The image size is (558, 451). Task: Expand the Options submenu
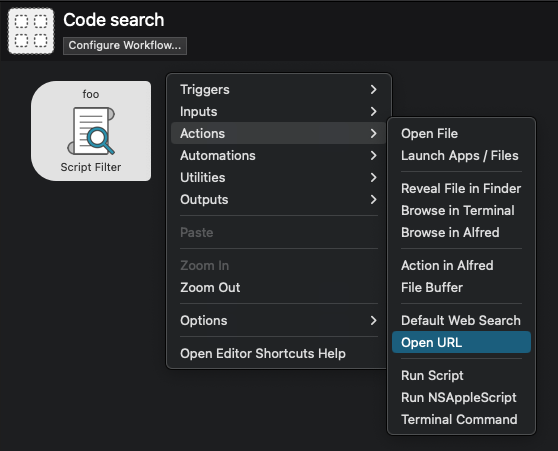click(278, 320)
